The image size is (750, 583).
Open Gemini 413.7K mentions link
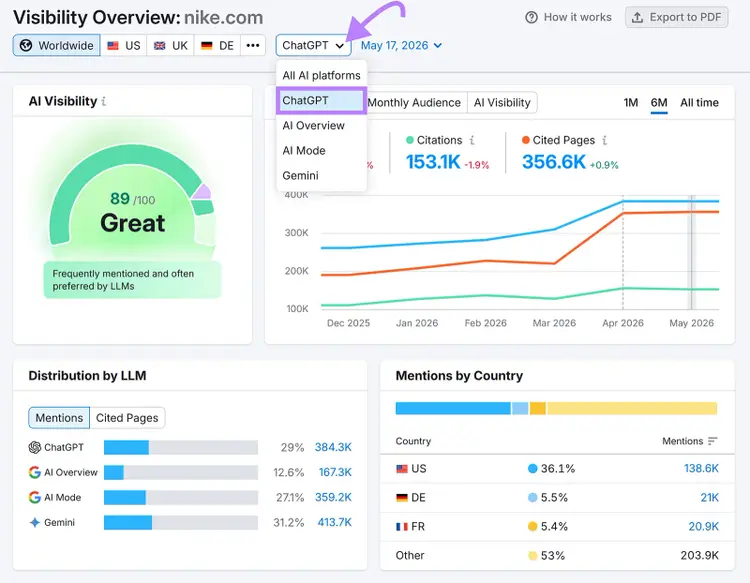point(334,522)
